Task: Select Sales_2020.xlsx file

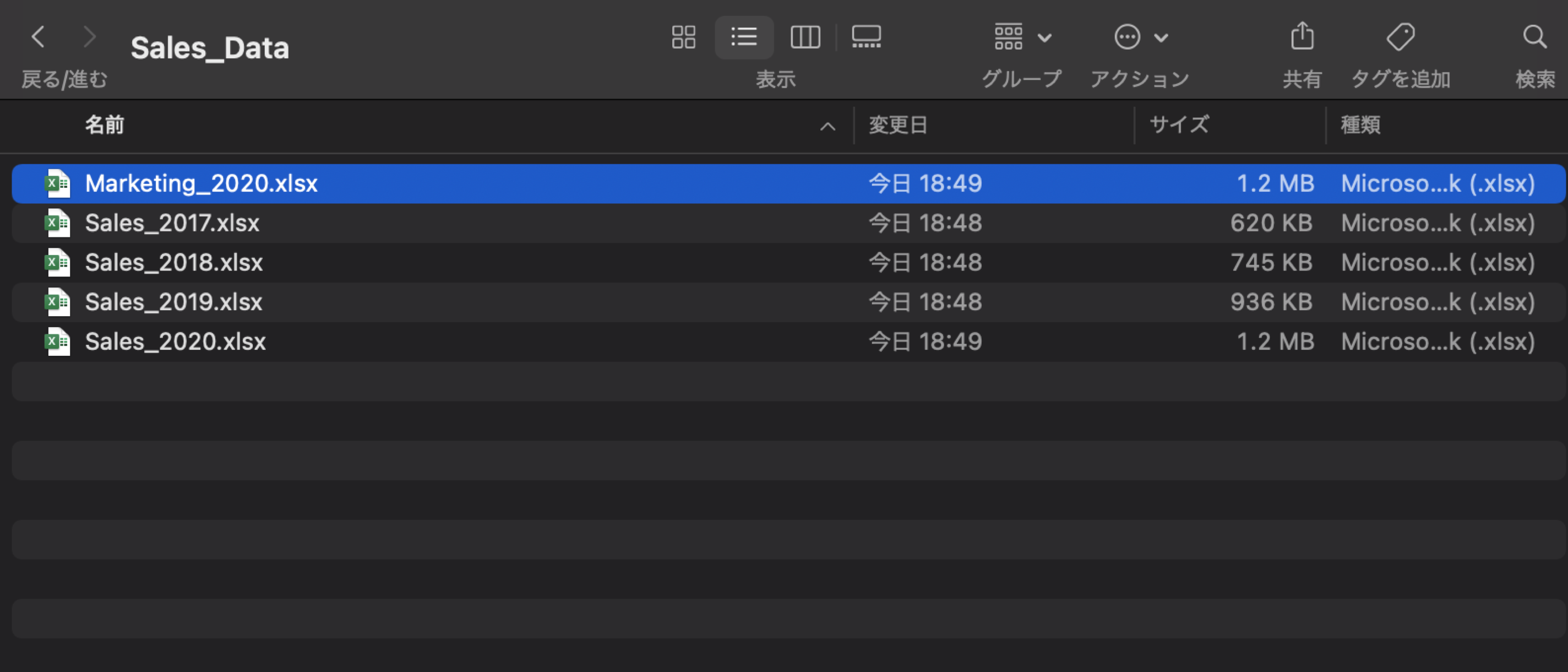Action: (x=788, y=342)
